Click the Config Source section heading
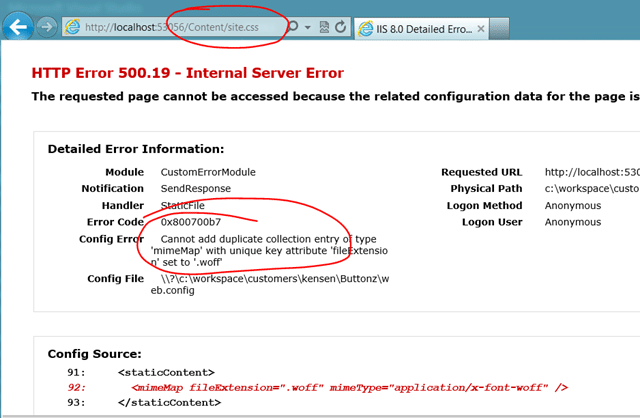Screen dimensions: 640x418 click(x=94, y=353)
